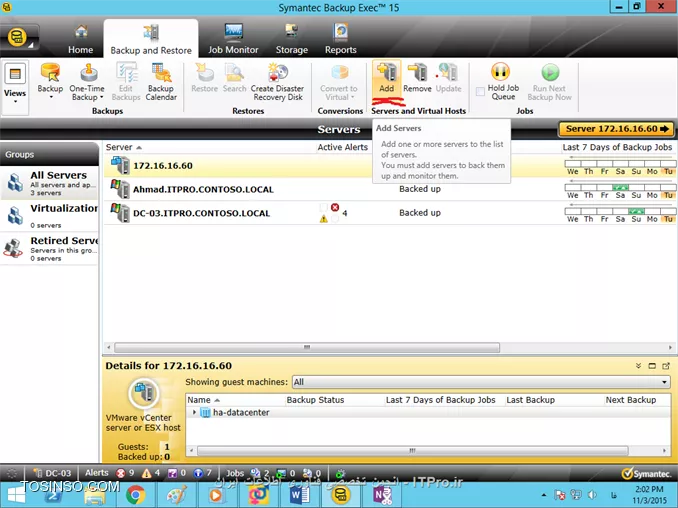Click the Add server button
The width and height of the screenshot is (678, 508).
tap(387, 78)
